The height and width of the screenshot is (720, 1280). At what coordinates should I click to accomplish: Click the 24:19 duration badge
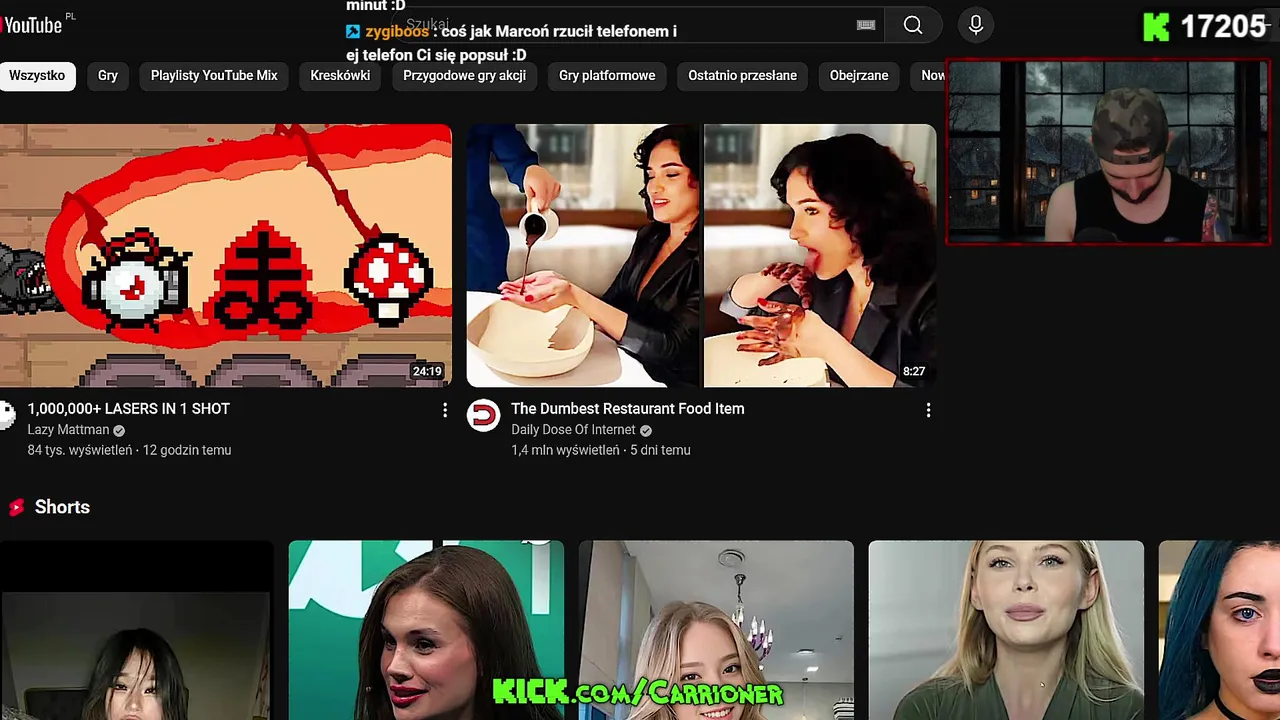[x=427, y=371]
